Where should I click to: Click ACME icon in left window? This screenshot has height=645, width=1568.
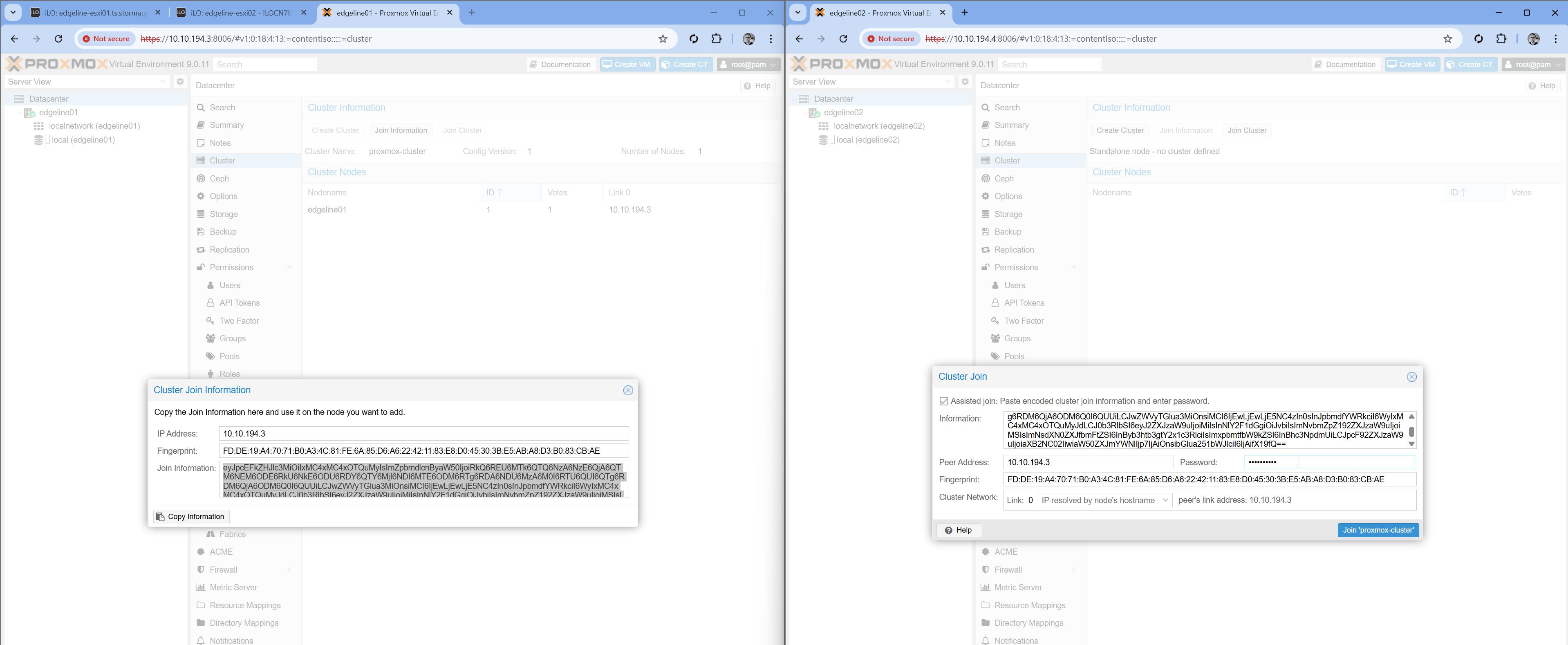(201, 552)
